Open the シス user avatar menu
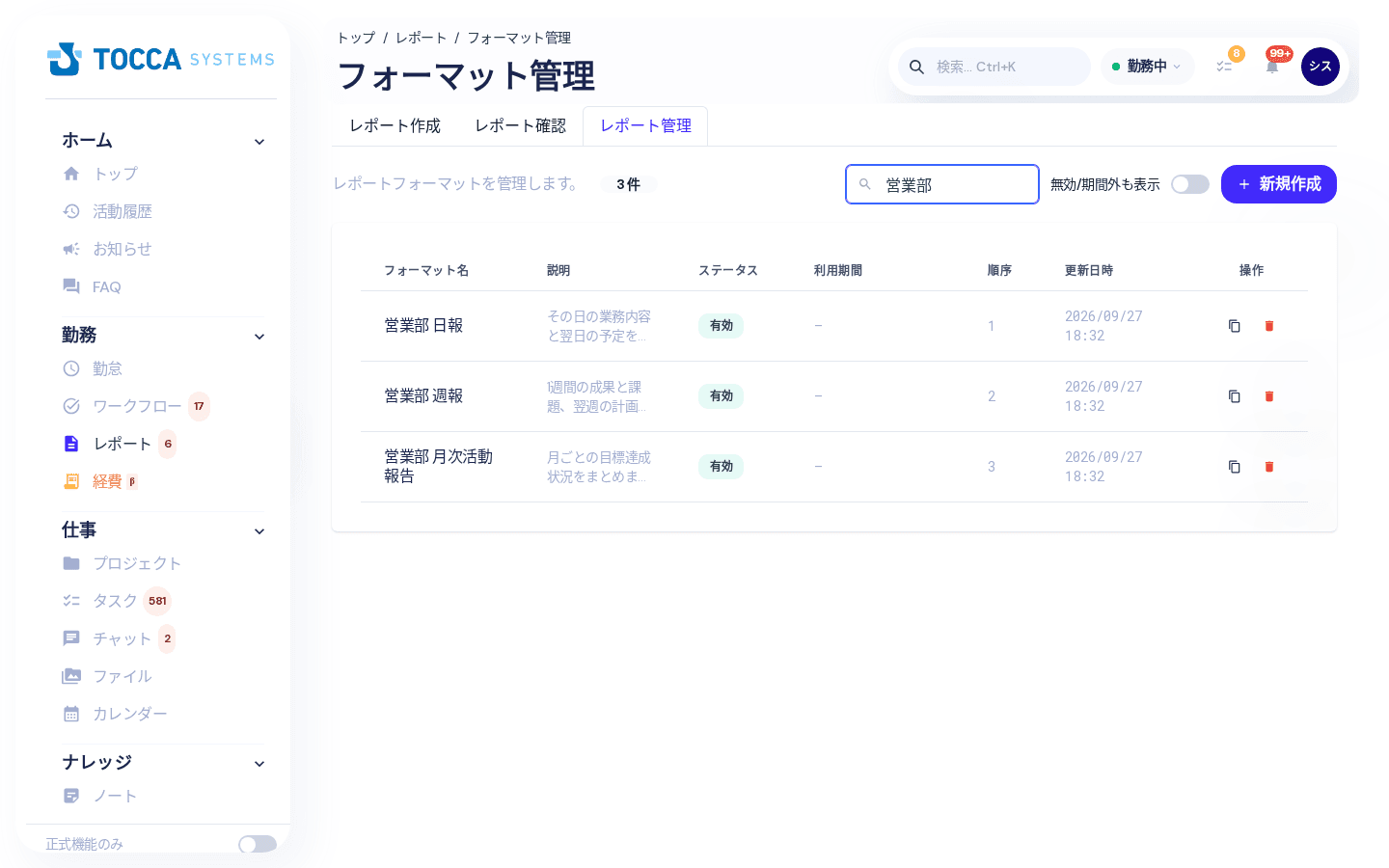The height and width of the screenshot is (868, 1389). (x=1321, y=67)
